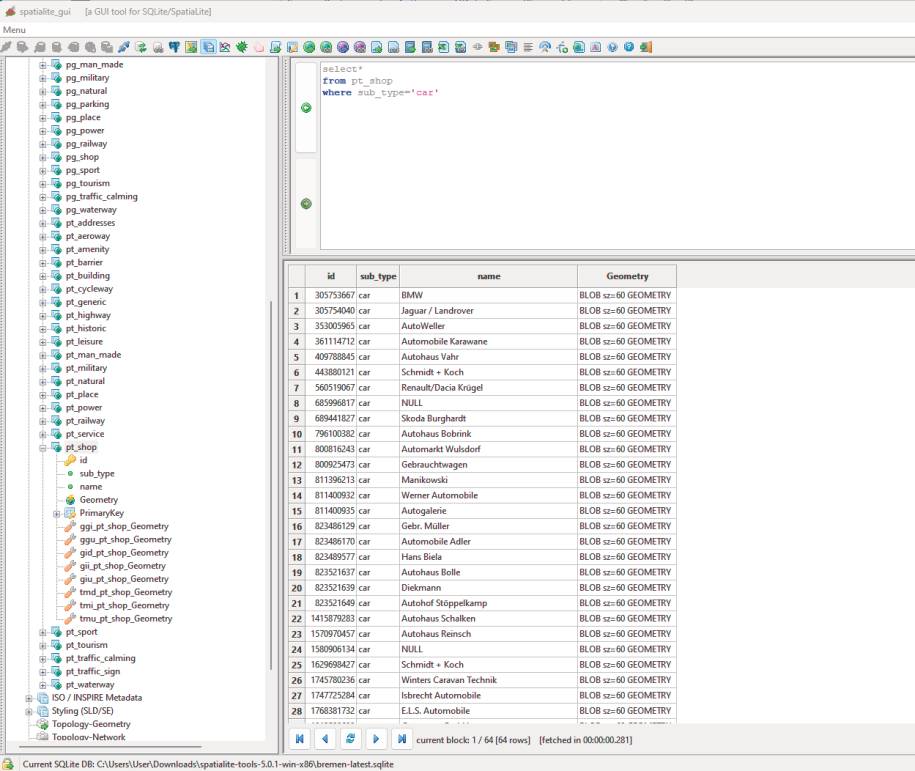This screenshot has width=915, height=771.
Task: Select the pg_military table in tree
Action: tap(88, 78)
